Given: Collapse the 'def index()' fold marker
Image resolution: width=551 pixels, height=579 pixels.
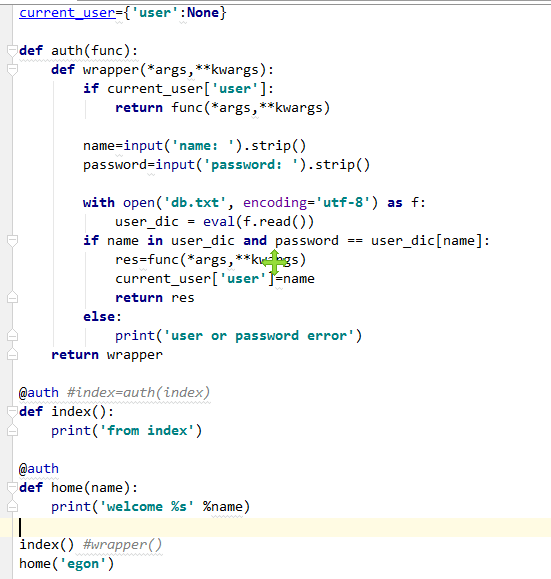Looking at the screenshot, I should [x=12, y=411].
